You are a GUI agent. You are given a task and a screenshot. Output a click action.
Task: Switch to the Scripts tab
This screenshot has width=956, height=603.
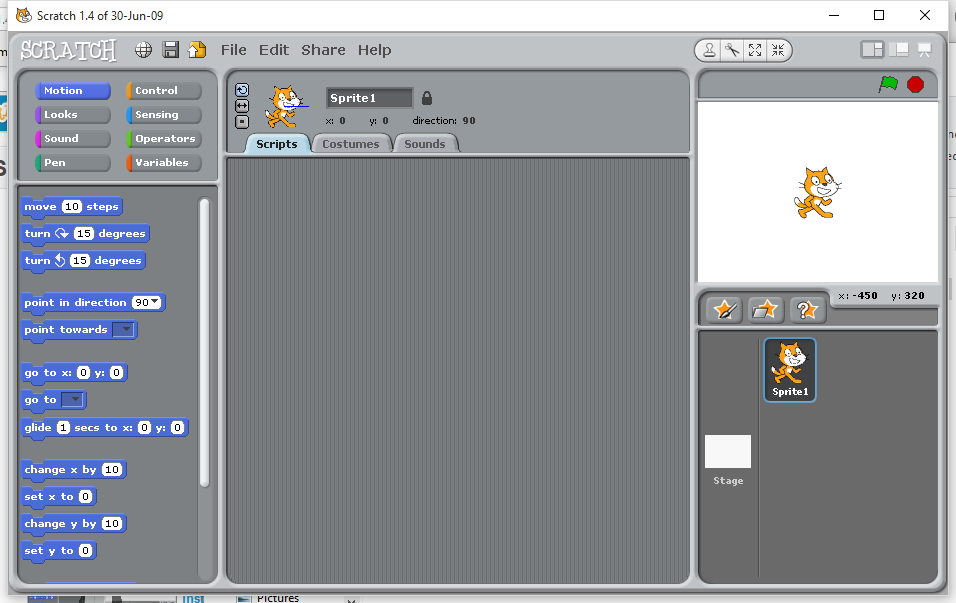(277, 144)
